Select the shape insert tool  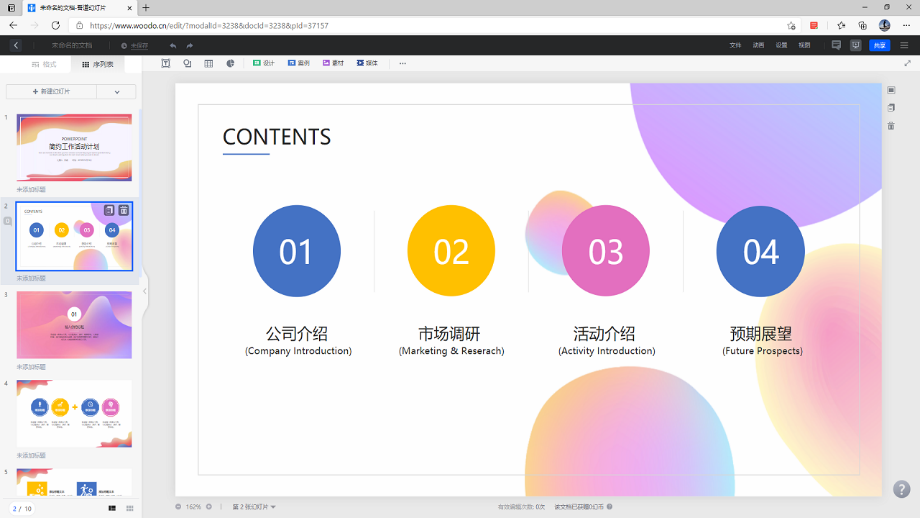pyautogui.click(x=187, y=63)
